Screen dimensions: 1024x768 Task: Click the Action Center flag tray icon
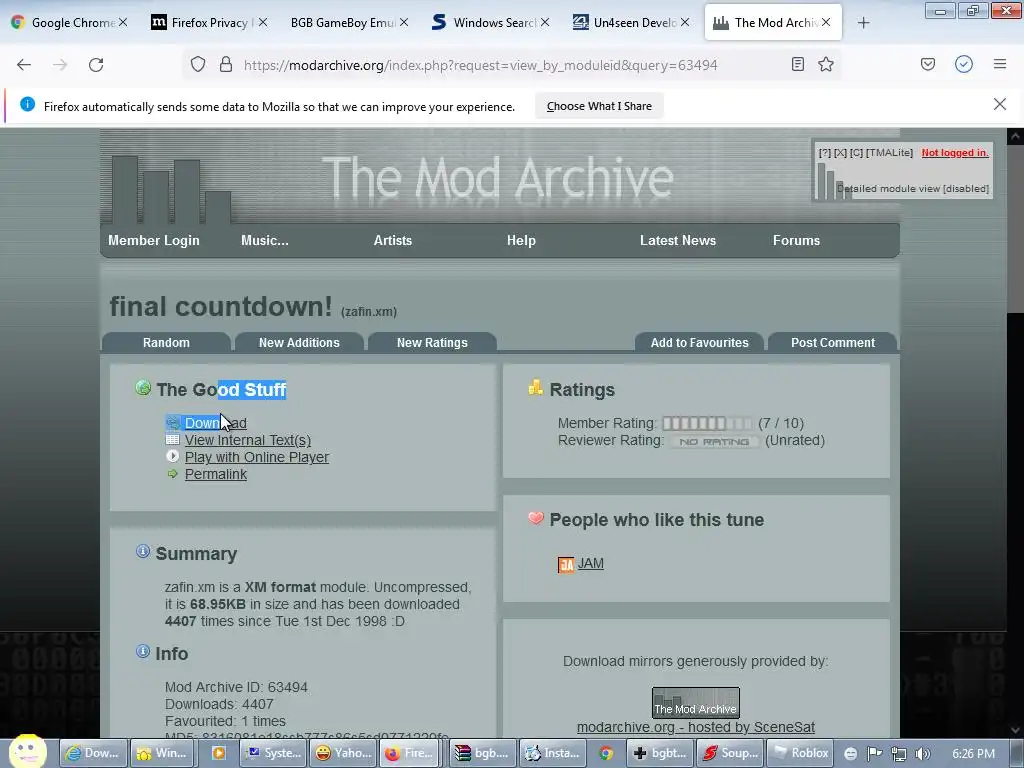coord(874,754)
